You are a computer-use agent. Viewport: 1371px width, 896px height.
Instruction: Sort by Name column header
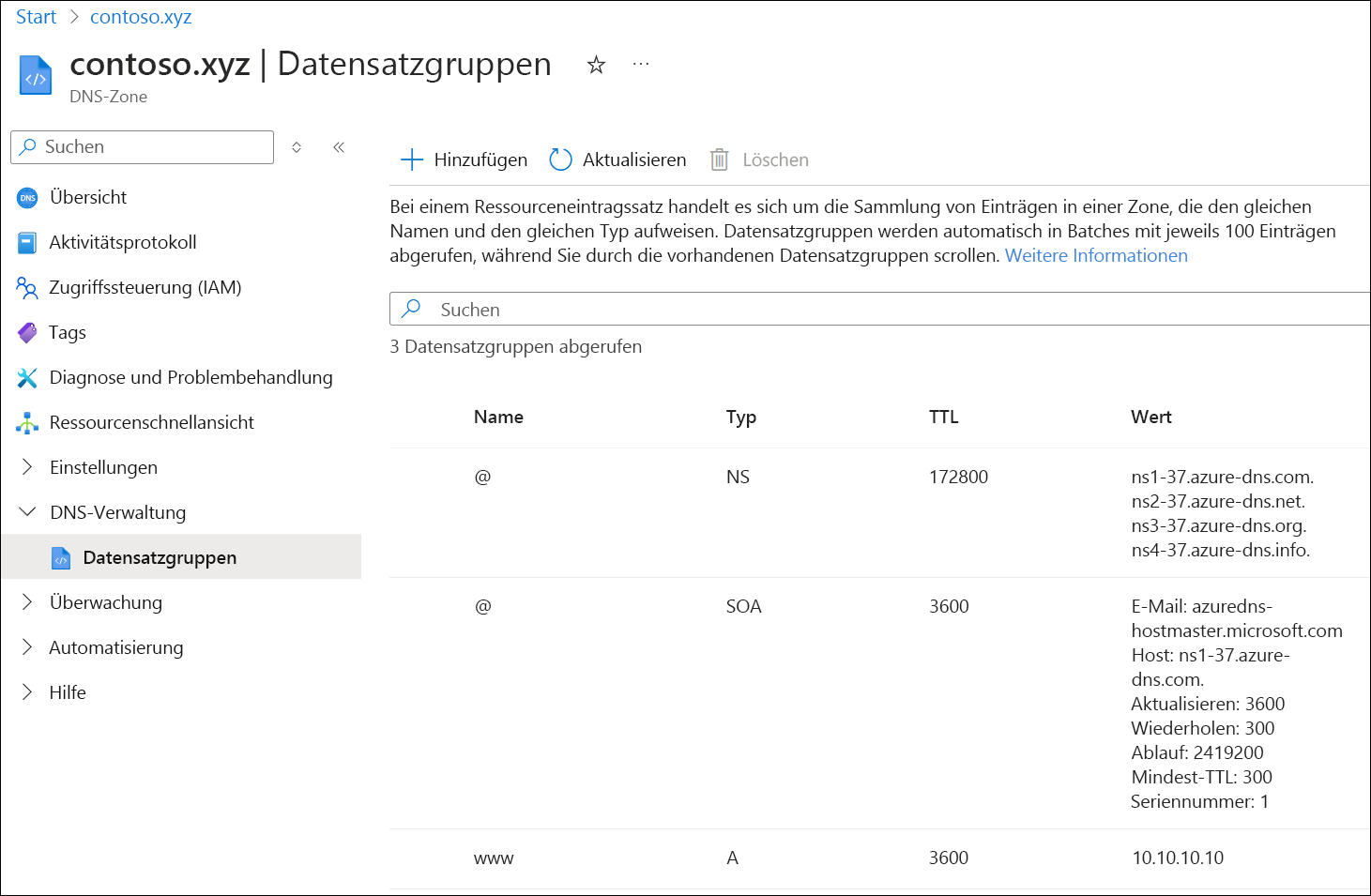(x=498, y=418)
